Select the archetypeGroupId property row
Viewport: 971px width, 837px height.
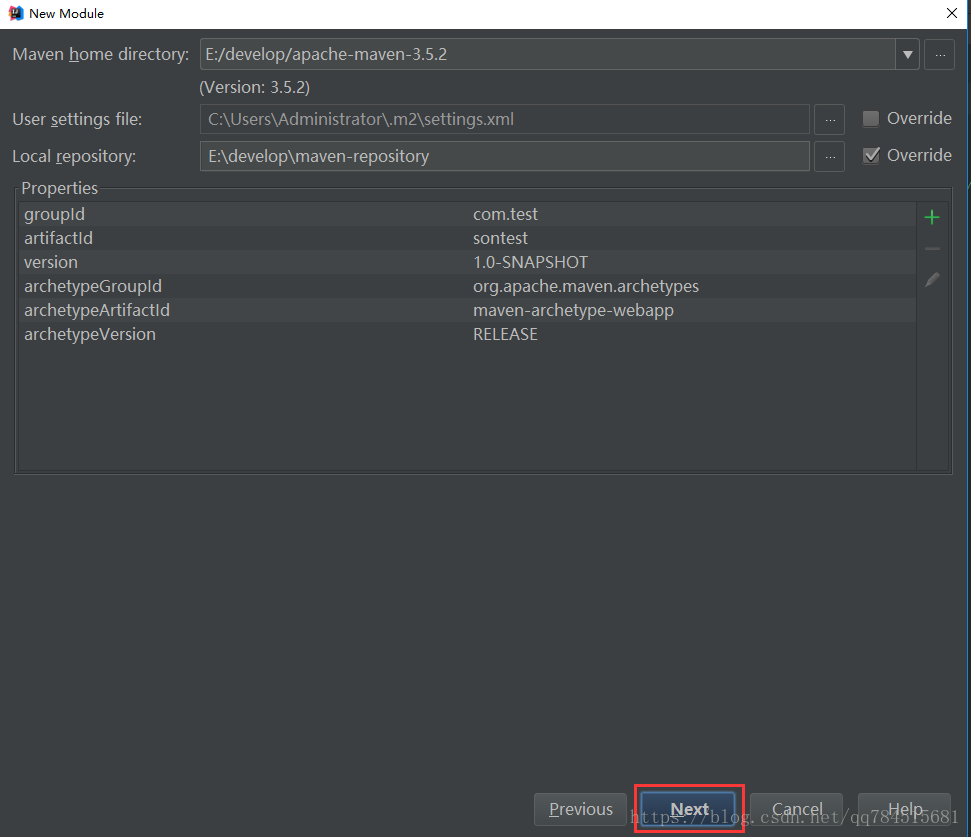[468, 287]
